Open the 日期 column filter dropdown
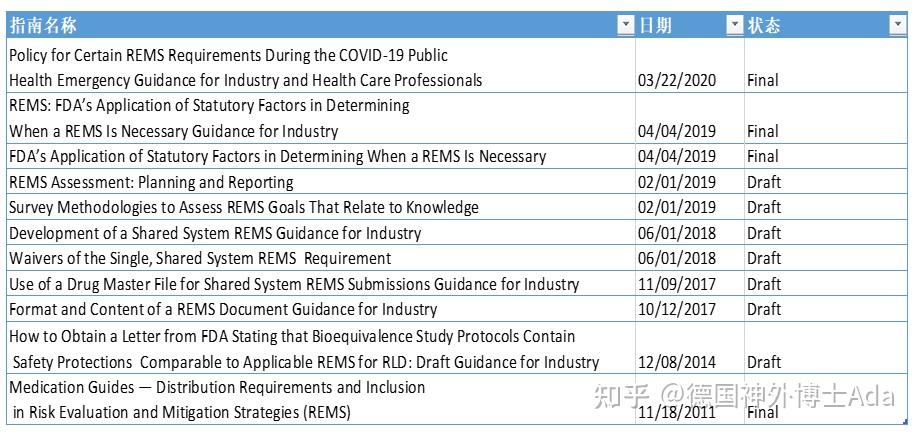Image resolution: width=919 pixels, height=433 pixels. pos(735,25)
